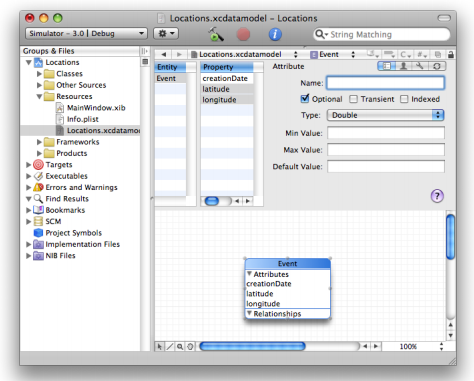Select the diagram zoom magnifier tool
Viewport: 474px width, 381px height.
180,346
